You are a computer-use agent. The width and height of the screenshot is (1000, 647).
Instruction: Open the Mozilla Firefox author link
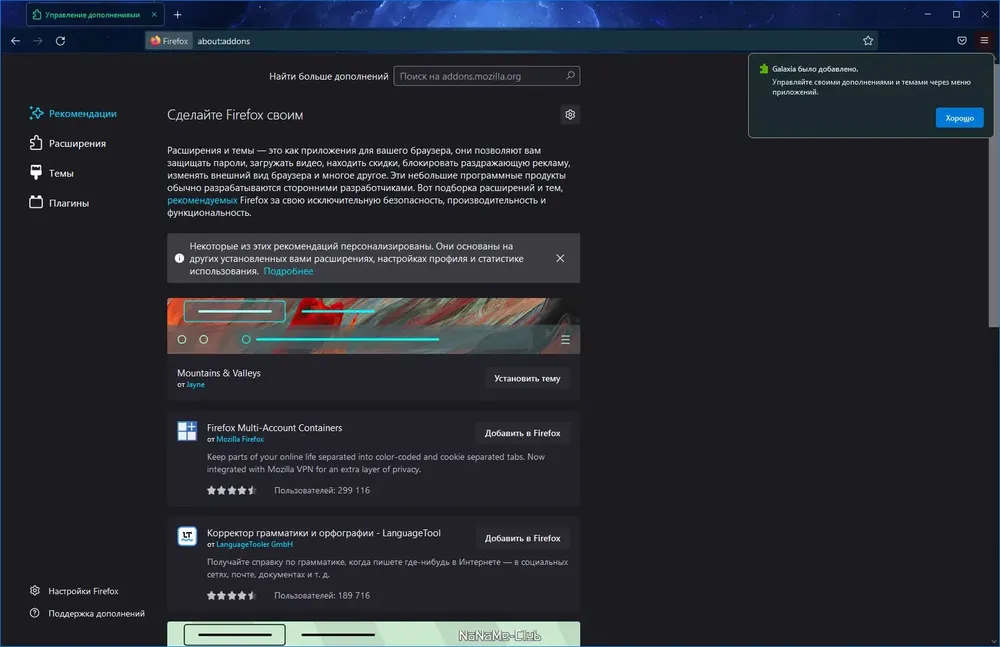click(240, 439)
